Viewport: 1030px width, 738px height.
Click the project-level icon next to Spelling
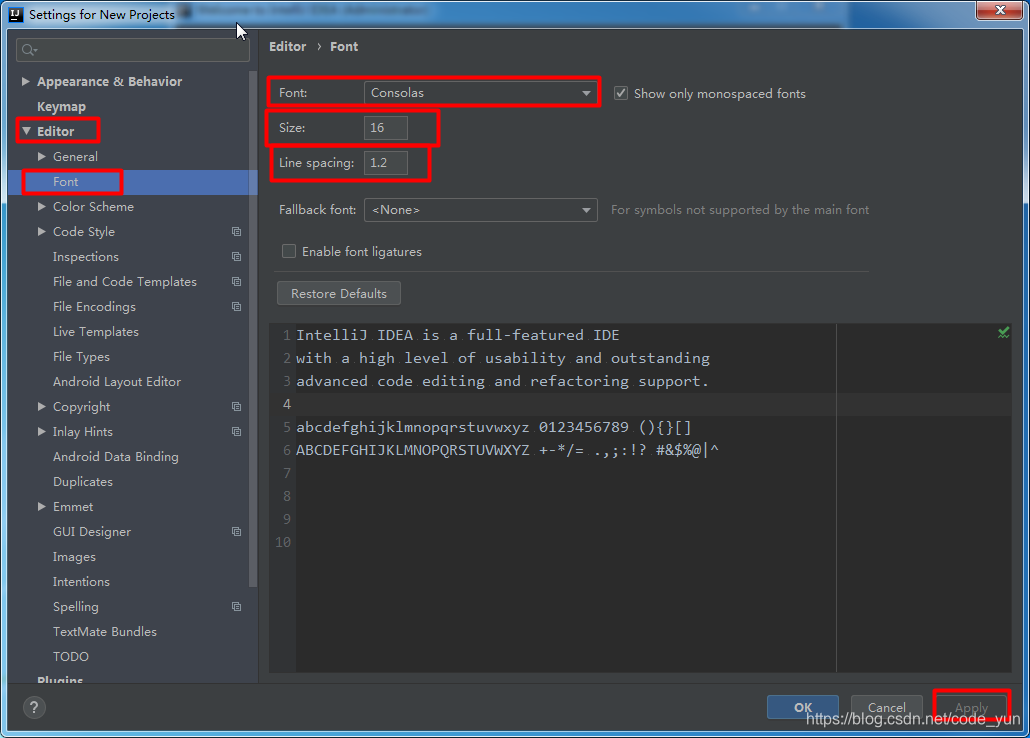pos(236,607)
